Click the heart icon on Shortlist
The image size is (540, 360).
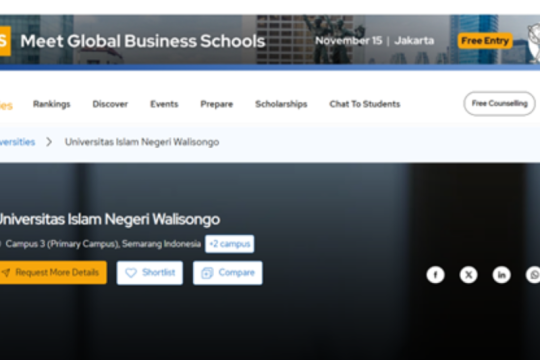click(131, 273)
